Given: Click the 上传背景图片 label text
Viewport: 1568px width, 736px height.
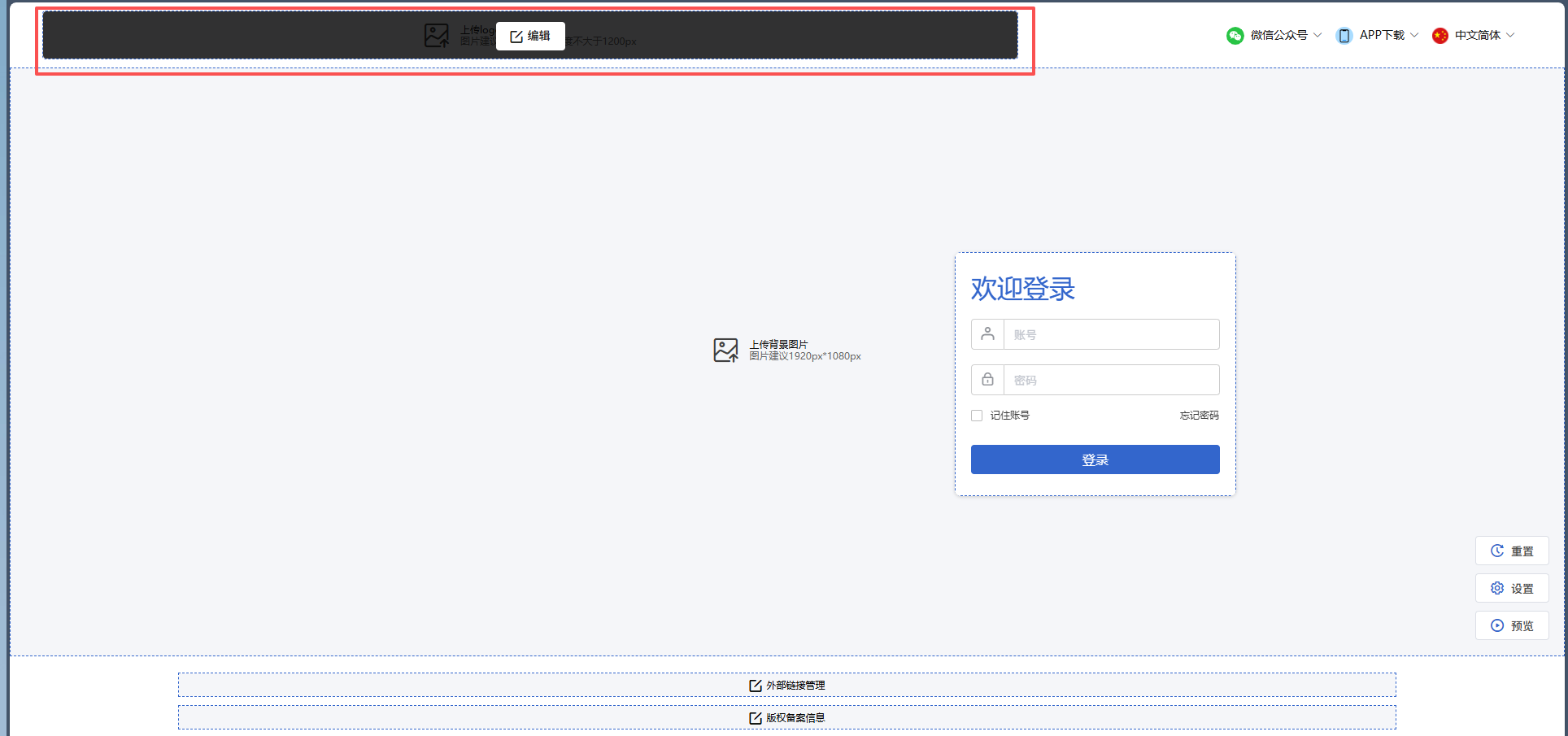Looking at the screenshot, I should point(778,345).
